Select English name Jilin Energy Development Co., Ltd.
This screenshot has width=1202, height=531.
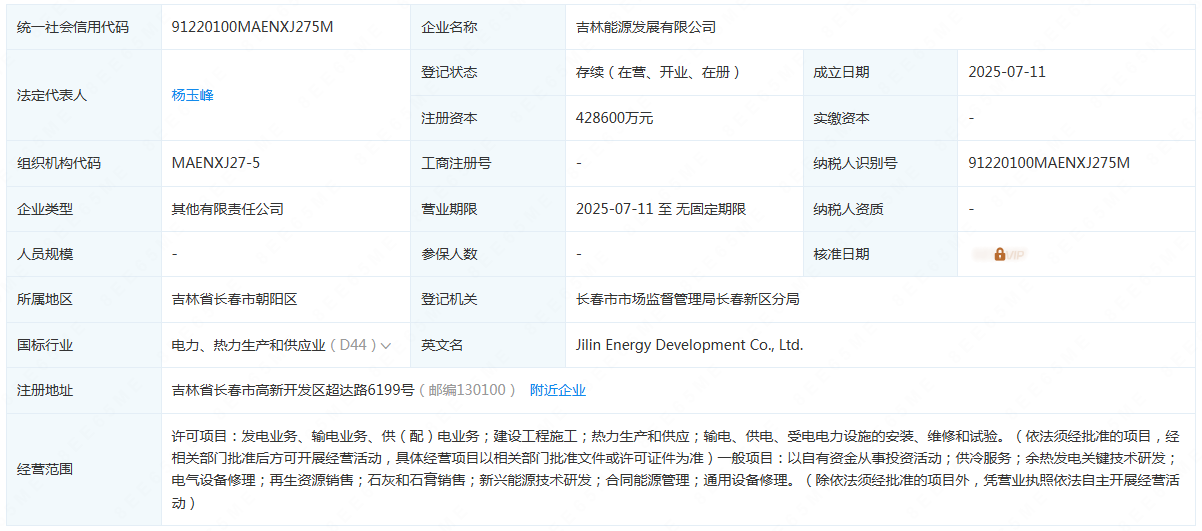tap(689, 345)
